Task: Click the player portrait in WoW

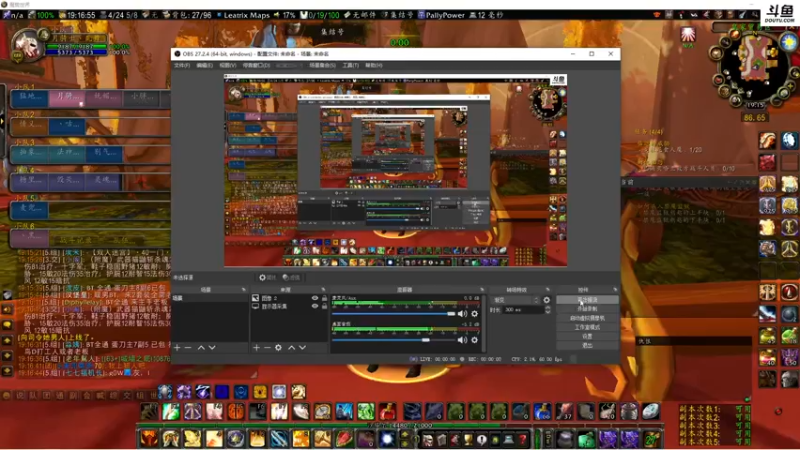Action: click(x=27, y=46)
